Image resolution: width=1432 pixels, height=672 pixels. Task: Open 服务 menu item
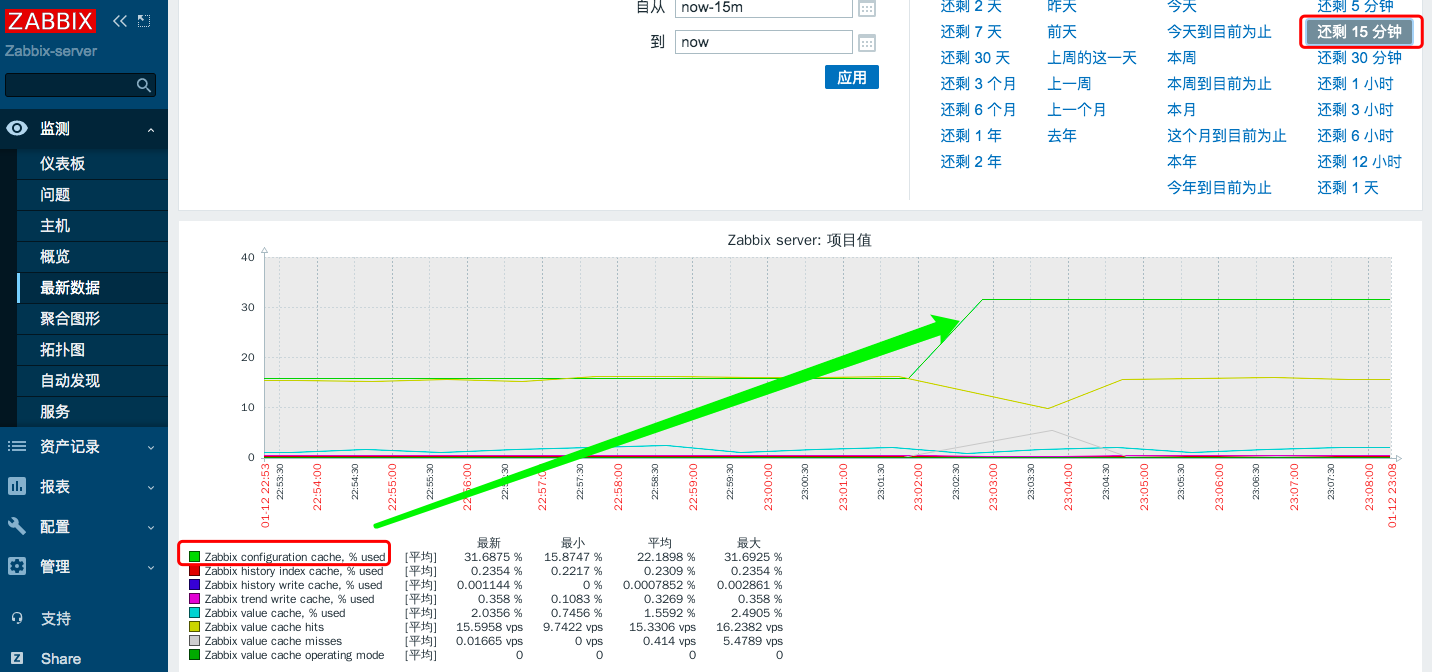pos(55,412)
